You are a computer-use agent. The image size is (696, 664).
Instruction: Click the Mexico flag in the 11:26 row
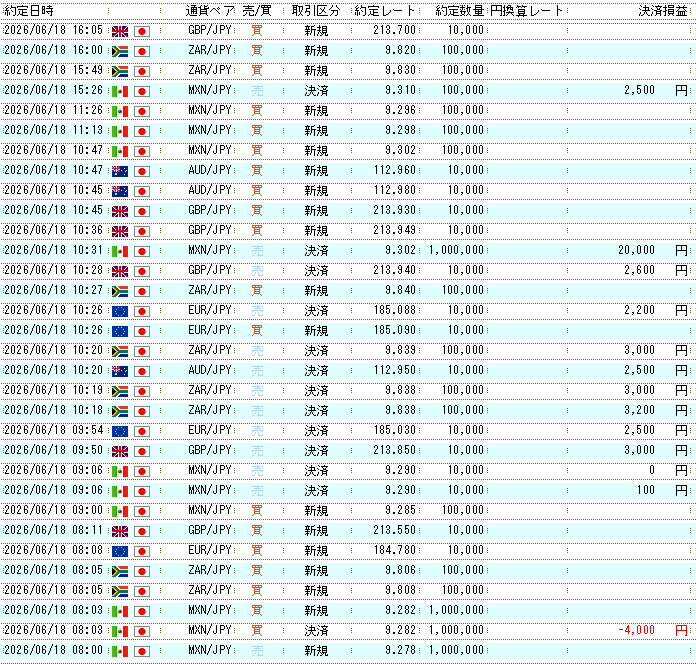(x=120, y=111)
